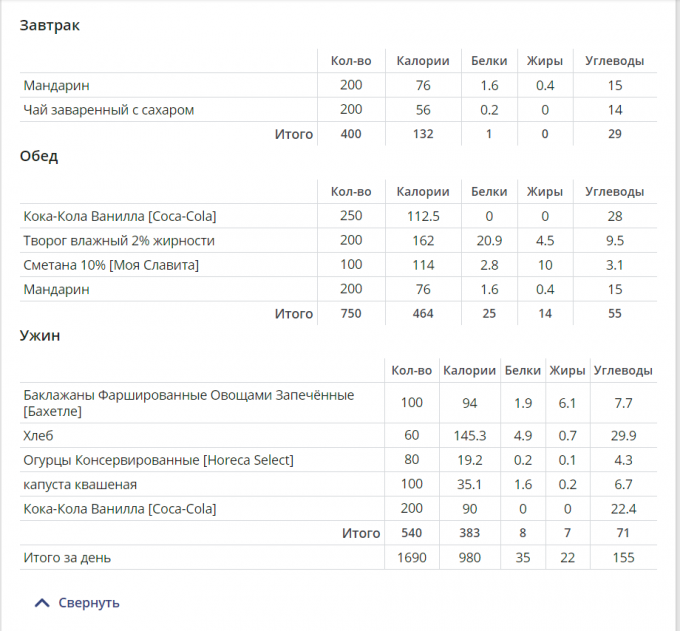Open Чай заваренный с сахаром entry
680x631 pixels.
point(108,110)
